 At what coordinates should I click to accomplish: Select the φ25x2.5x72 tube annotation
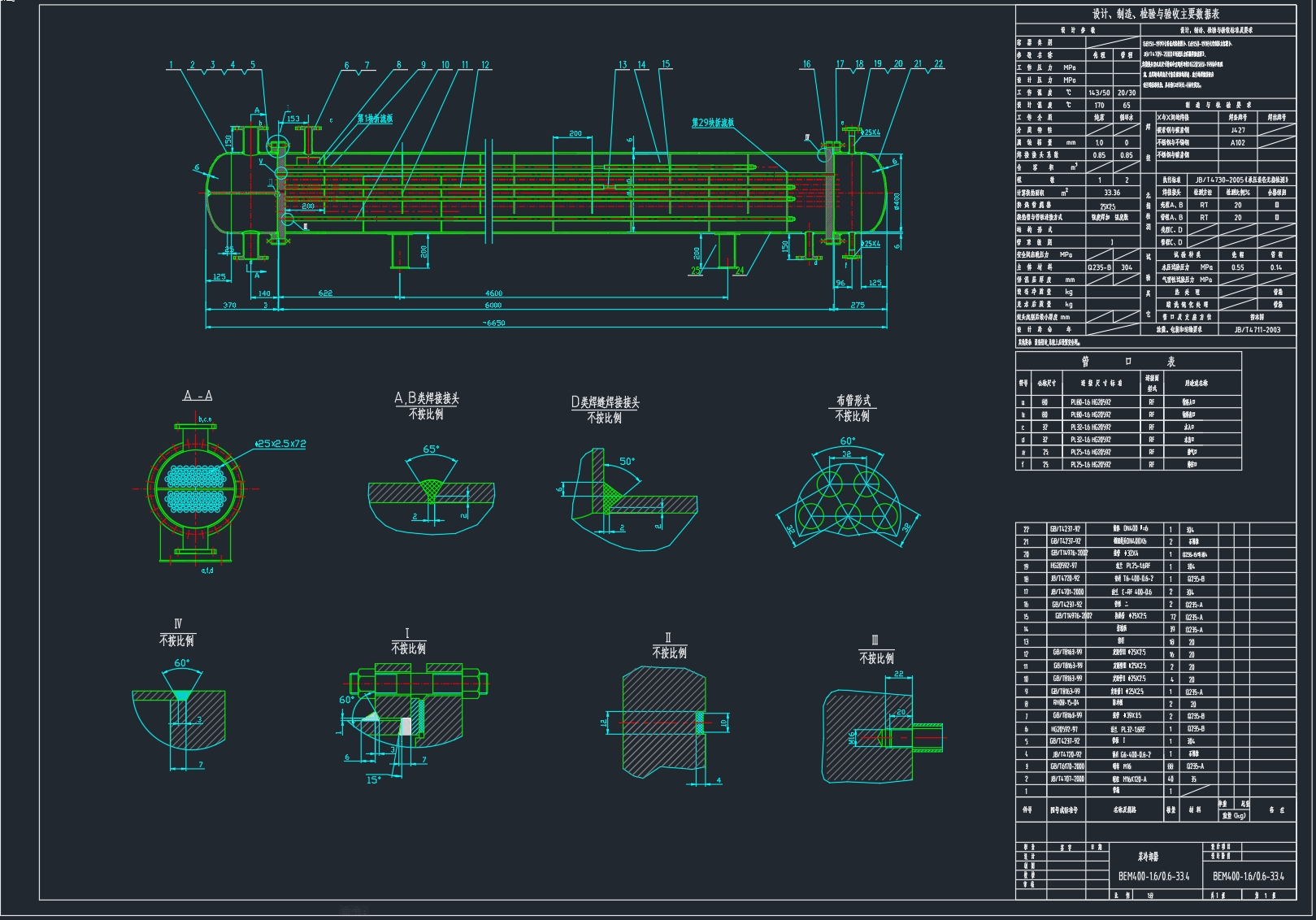click(x=280, y=444)
